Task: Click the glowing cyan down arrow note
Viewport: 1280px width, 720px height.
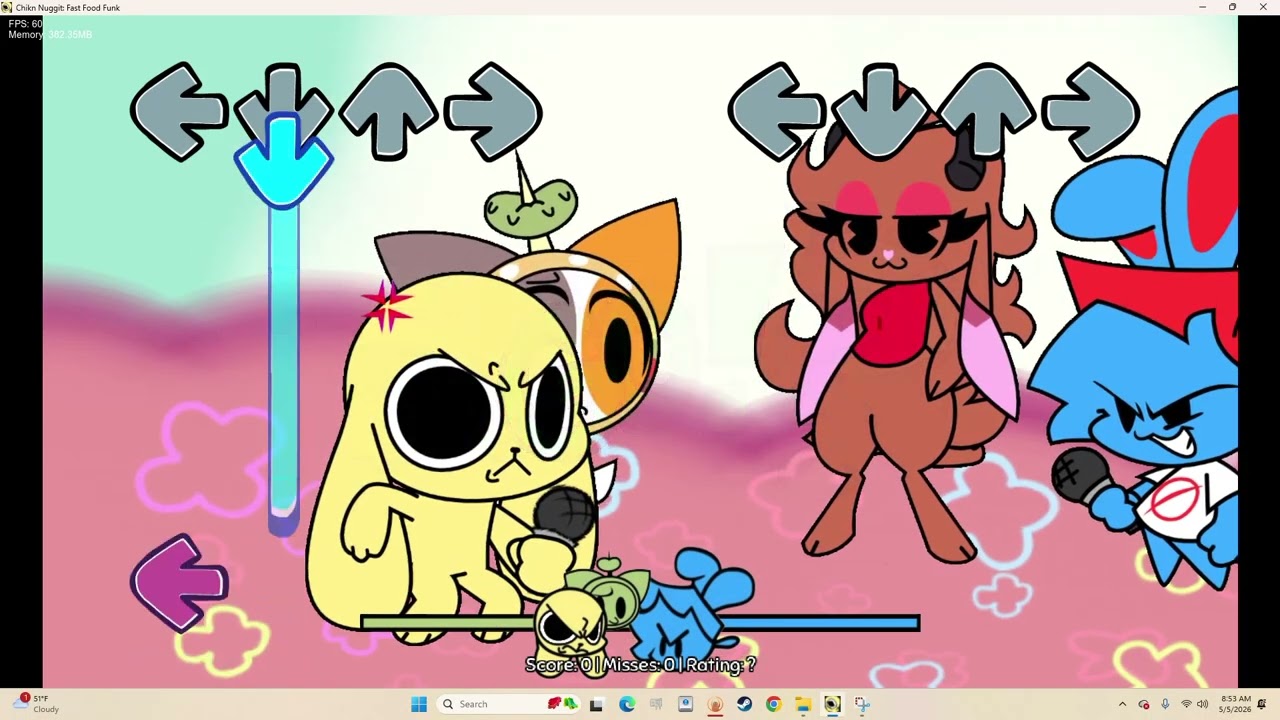Action: [x=283, y=160]
